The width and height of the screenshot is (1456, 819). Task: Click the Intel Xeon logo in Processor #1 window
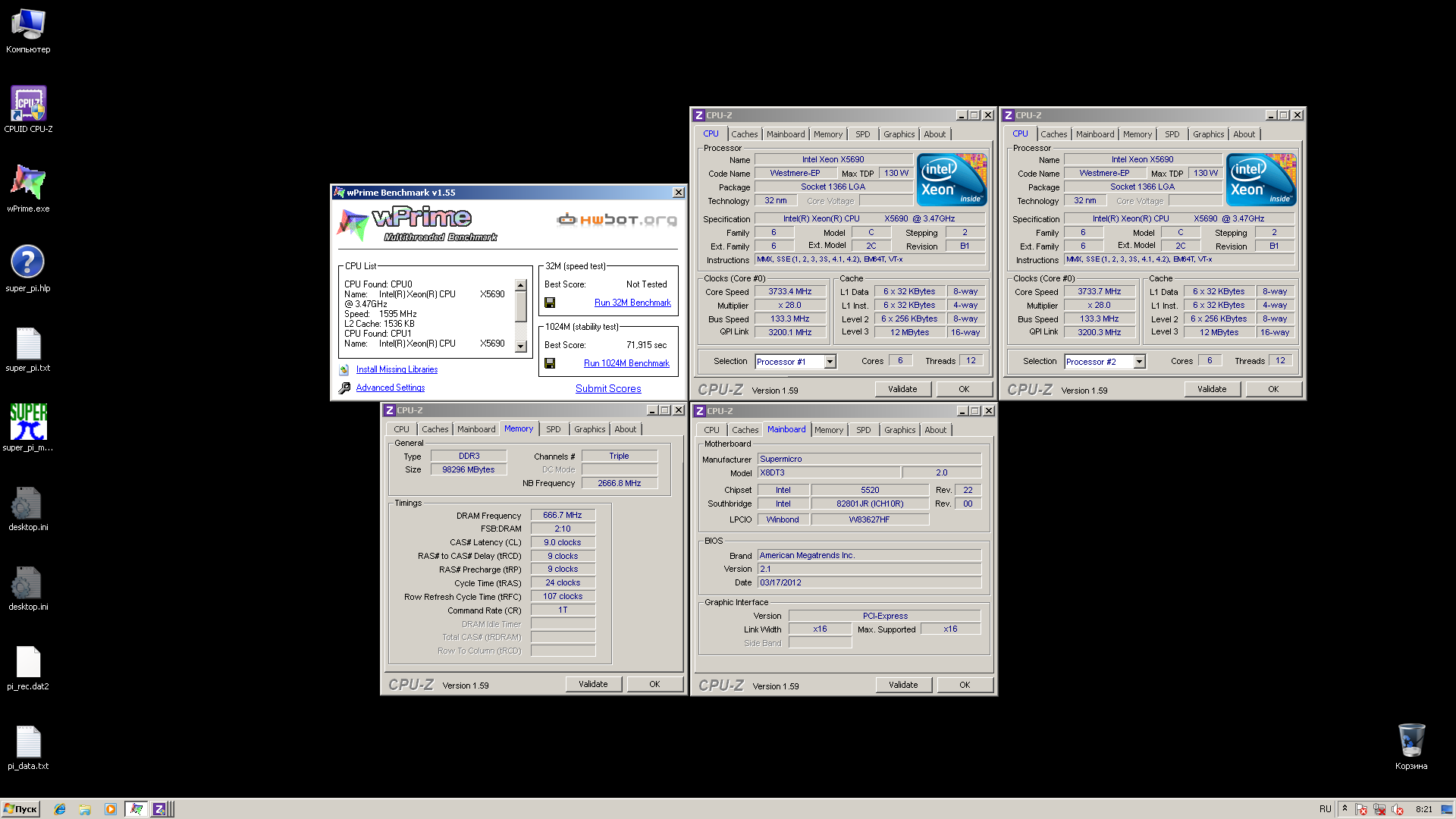click(x=952, y=180)
